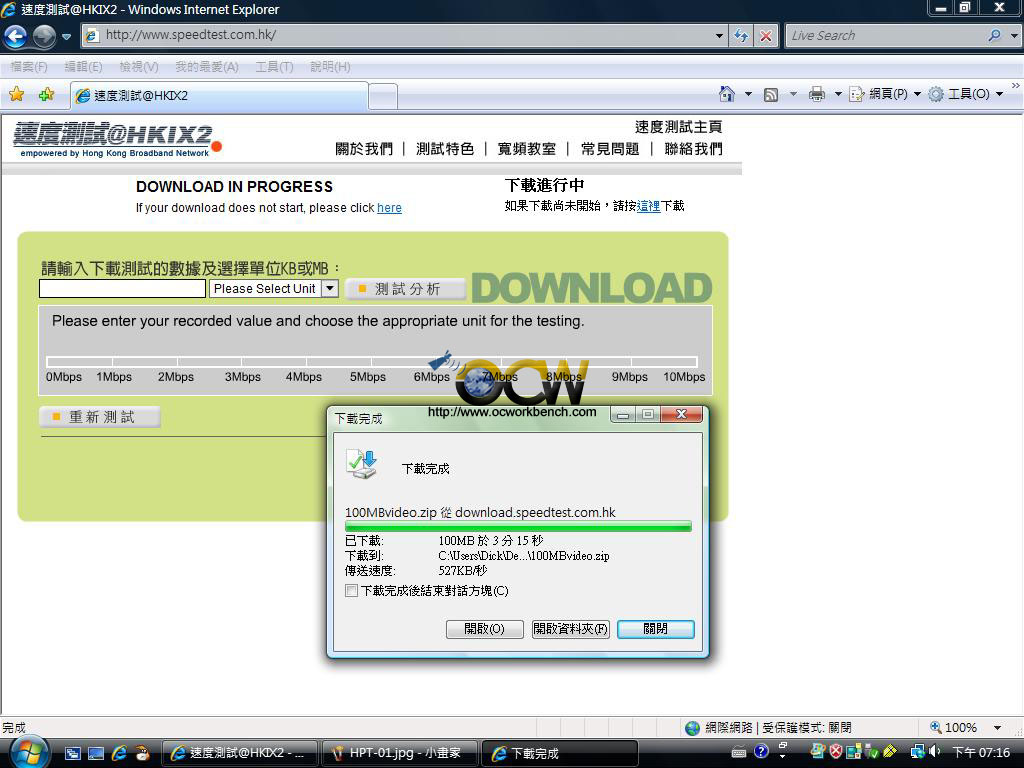1024x768 pixels.
Task: Open the 常見問題 navigation link
Action: tap(610, 149)
